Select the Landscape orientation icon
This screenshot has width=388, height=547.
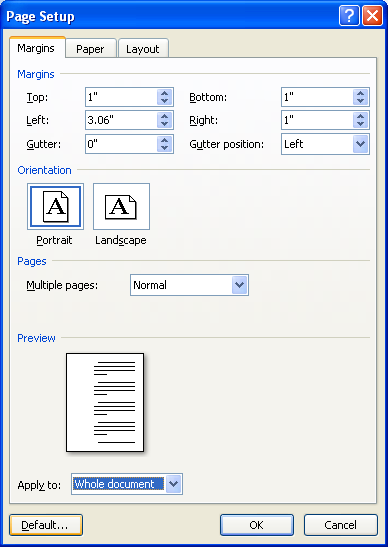click(x=121, y=207)
